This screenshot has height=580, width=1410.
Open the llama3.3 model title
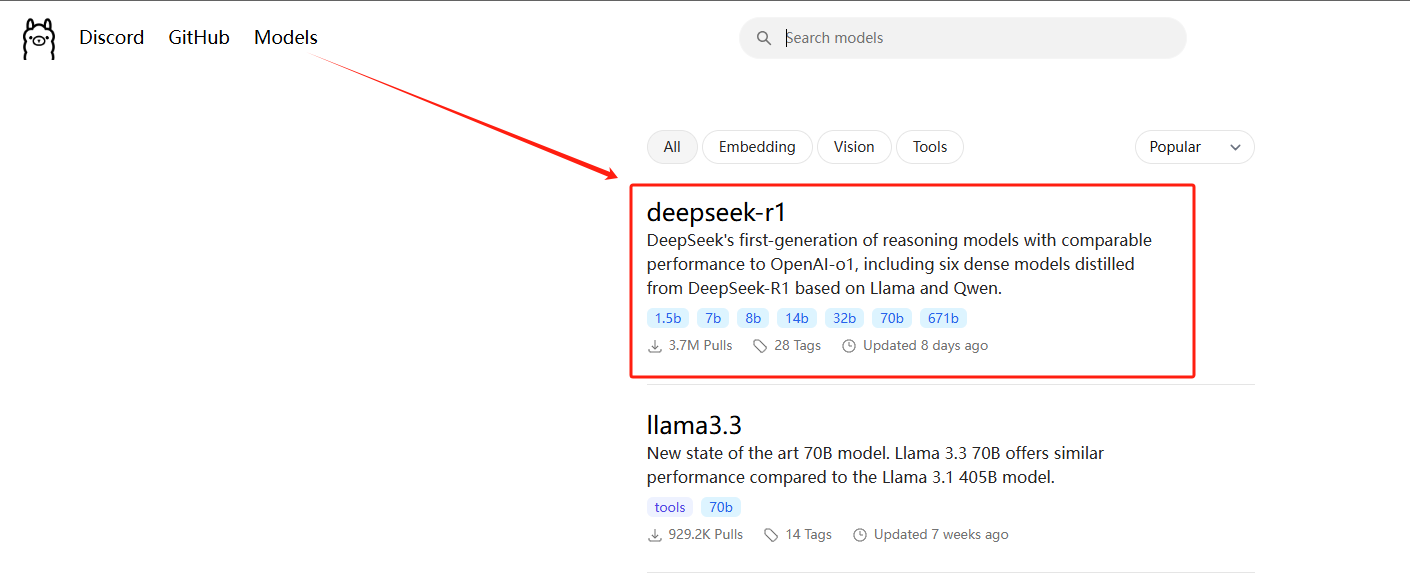point(695,425)
